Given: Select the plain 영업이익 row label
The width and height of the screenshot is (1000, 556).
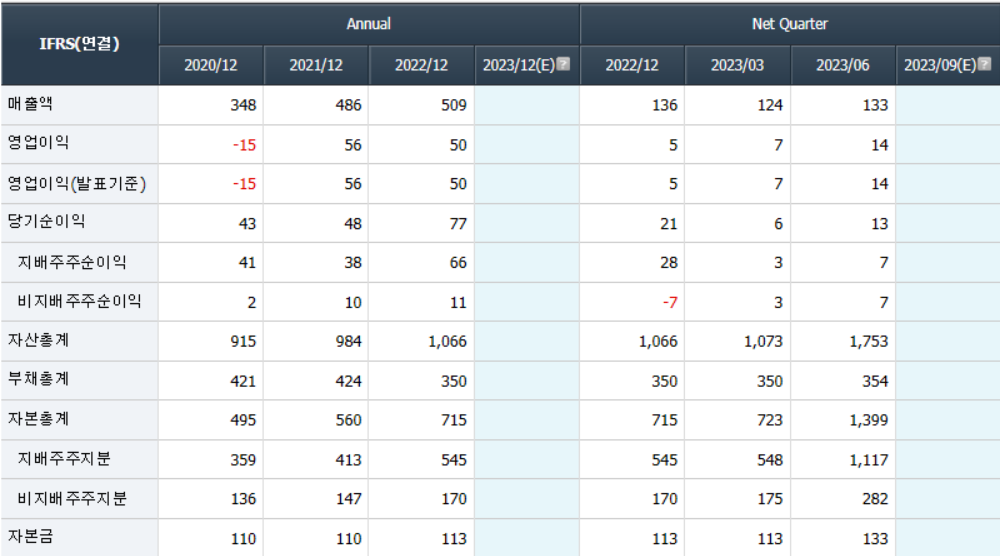Looking at the screenshot, I should coord(38,143).
